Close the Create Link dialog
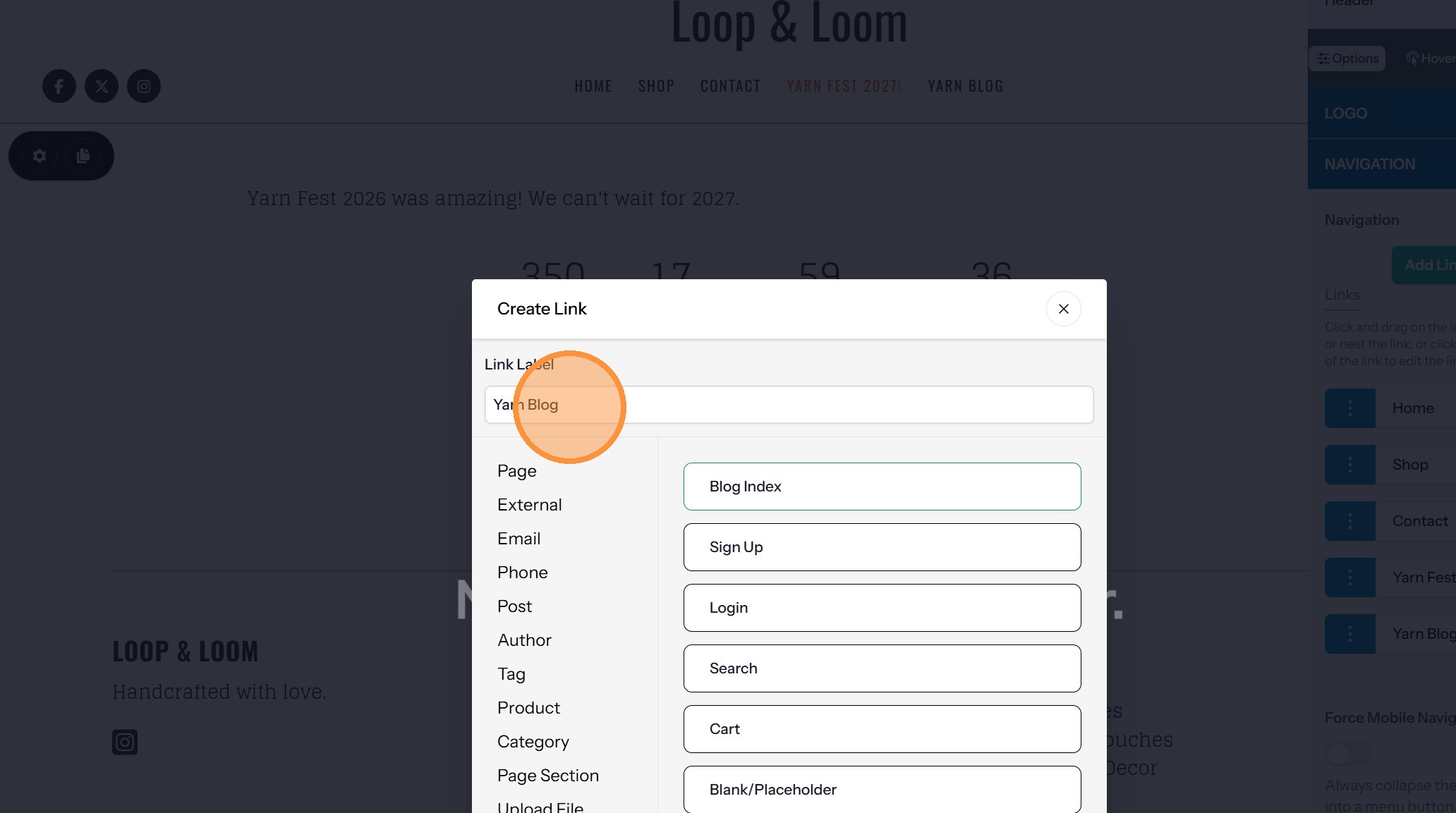 tap(1063, 309)
